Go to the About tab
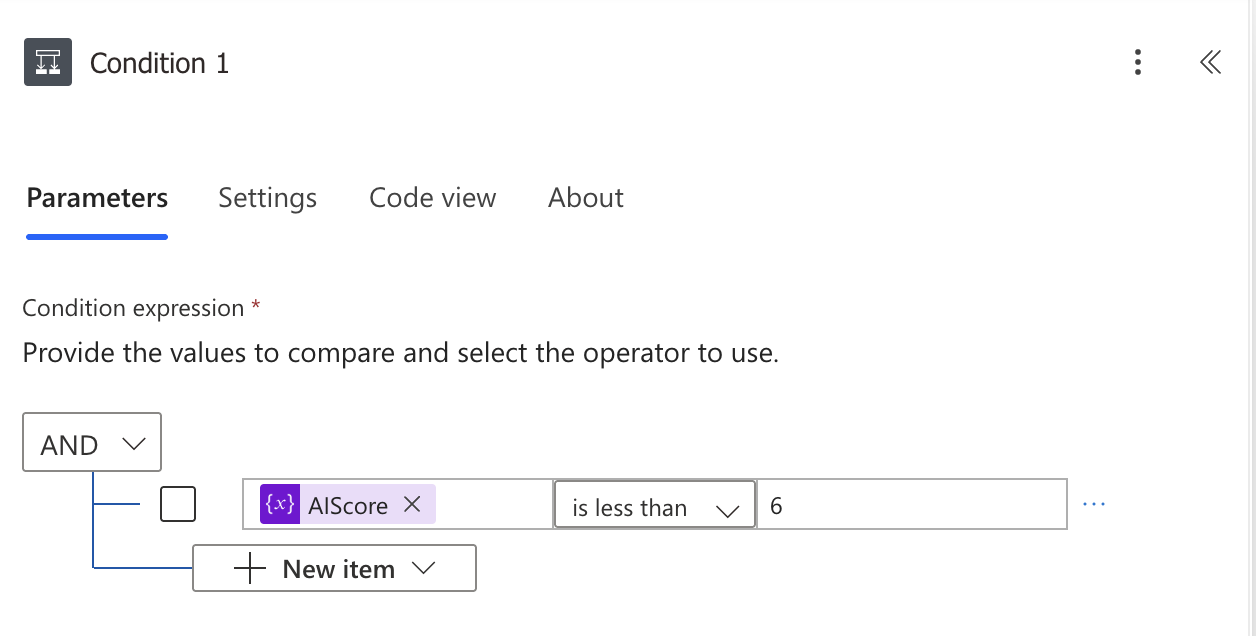Viewport: 1256px width, 636px height. point(585,198)
